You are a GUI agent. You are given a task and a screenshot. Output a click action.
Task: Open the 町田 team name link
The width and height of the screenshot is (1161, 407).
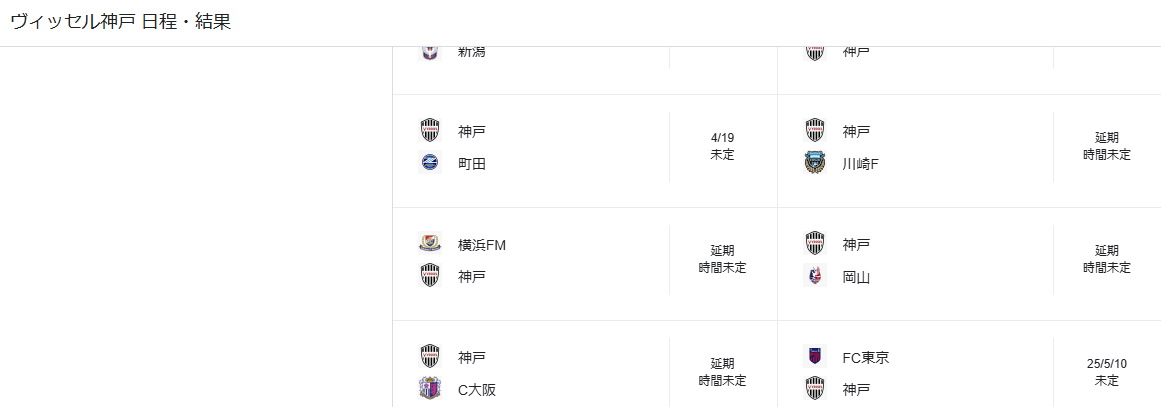point(472,164)
